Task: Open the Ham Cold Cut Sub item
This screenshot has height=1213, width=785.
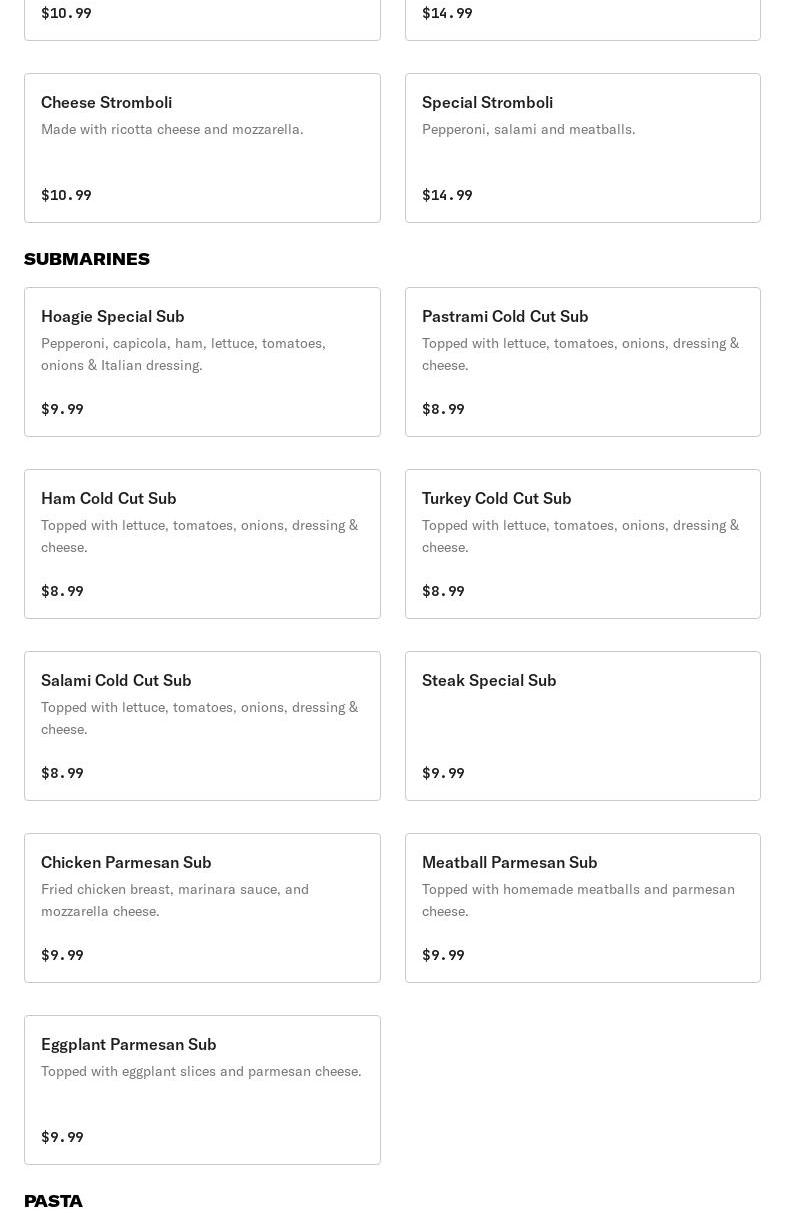Action: [202, 544]
